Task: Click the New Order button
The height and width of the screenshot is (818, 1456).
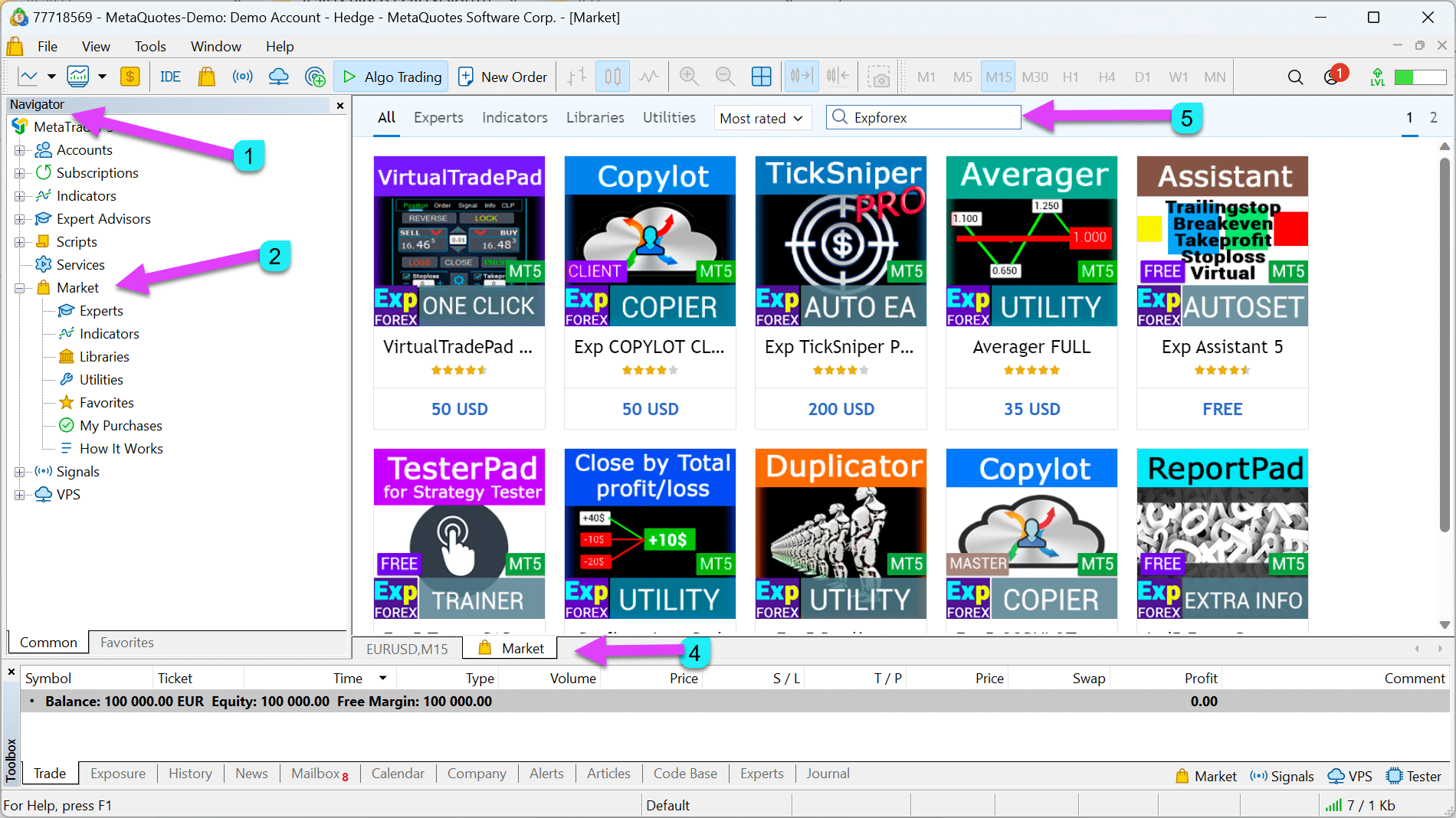Action: pos(503,77)
